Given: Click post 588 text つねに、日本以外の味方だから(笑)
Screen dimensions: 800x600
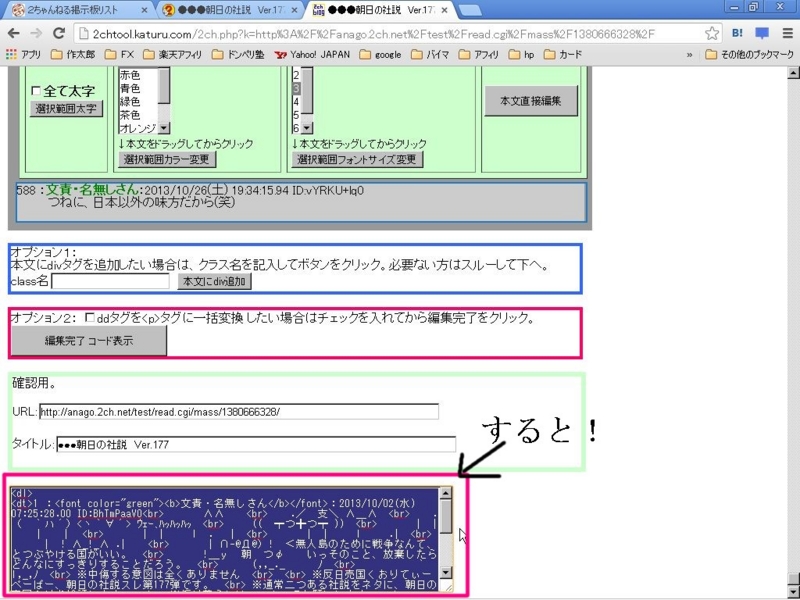Looking at the screenshot, I should coord(142,202).
